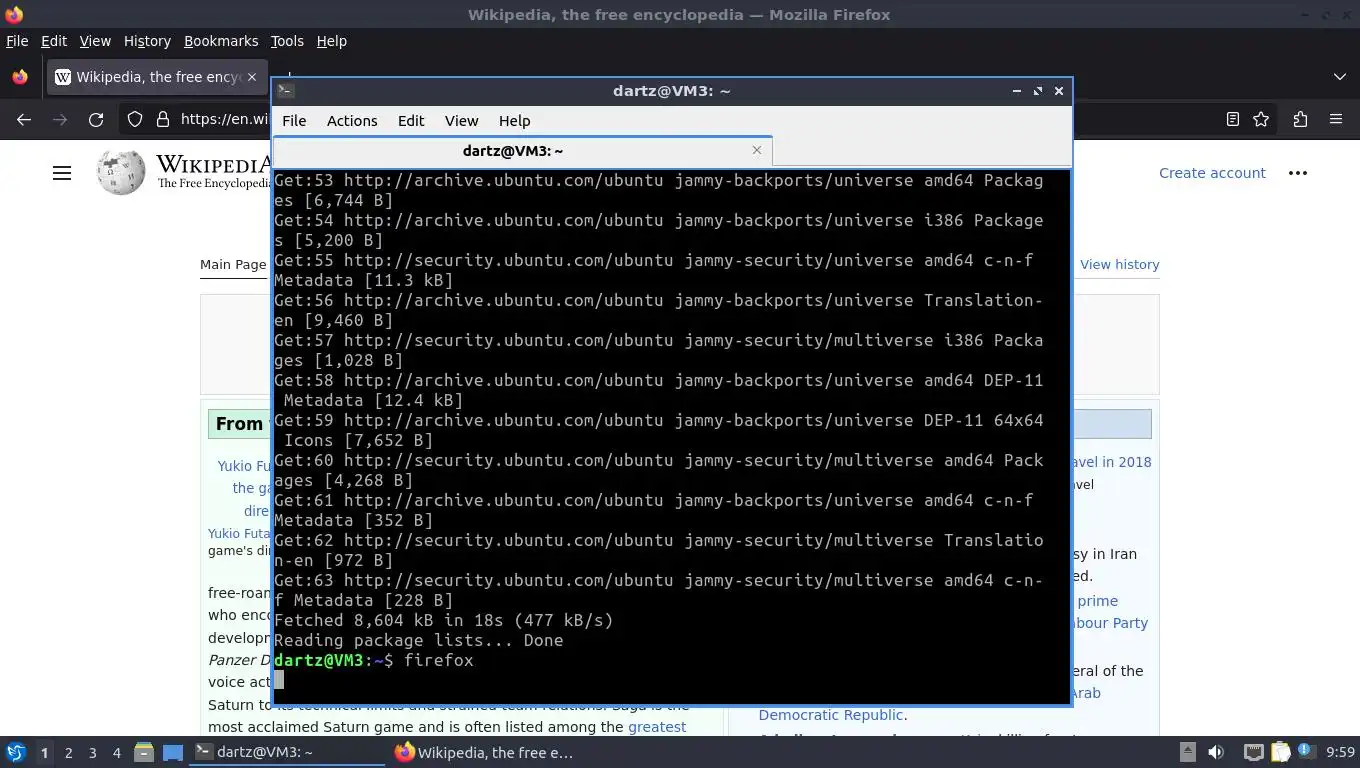The image size is (1360, 768).
Task: Click the show desktop taskbar icon
Action: [173, 752]
